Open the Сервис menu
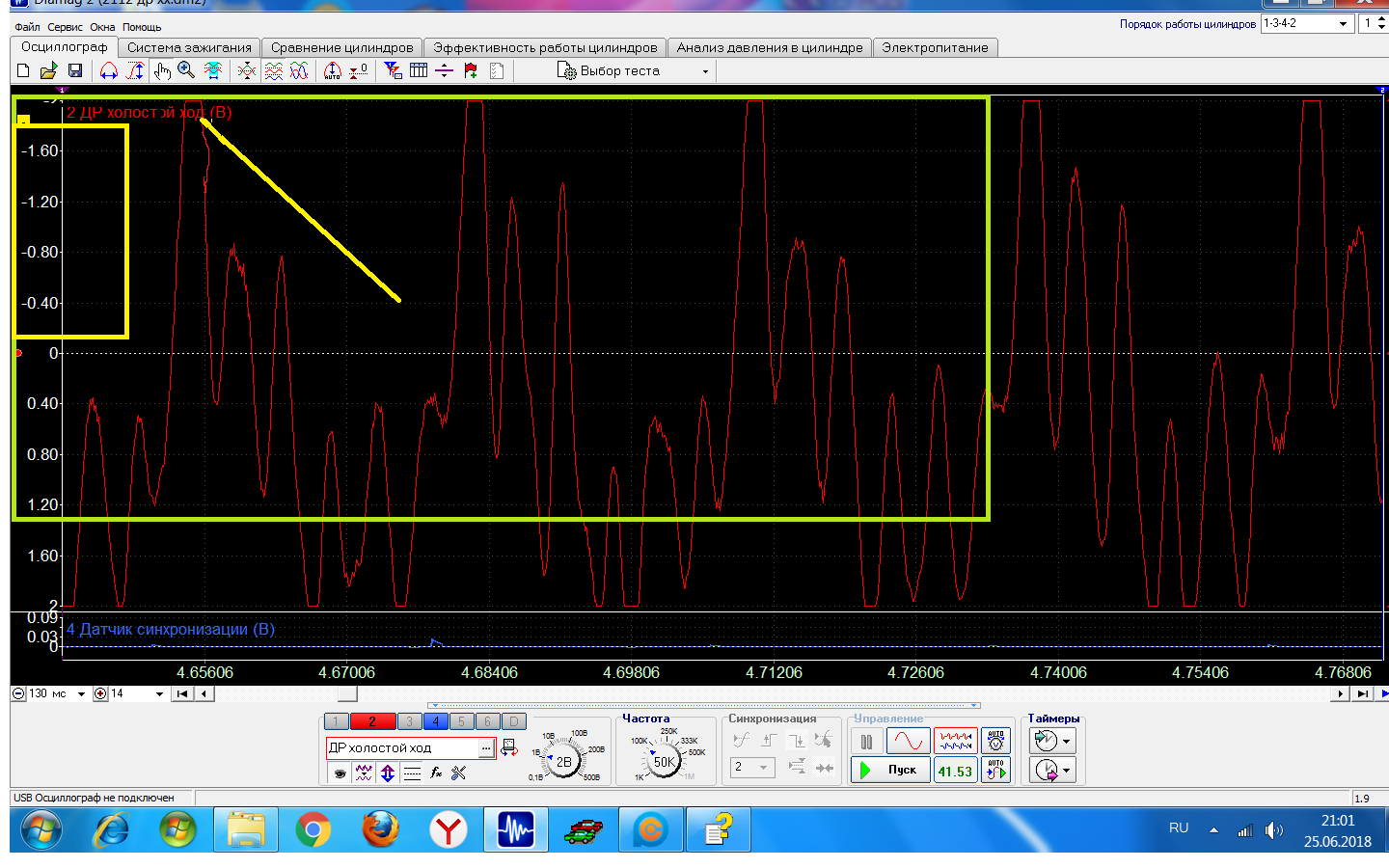Screen dimensions: 1389x868 (66, 27)
